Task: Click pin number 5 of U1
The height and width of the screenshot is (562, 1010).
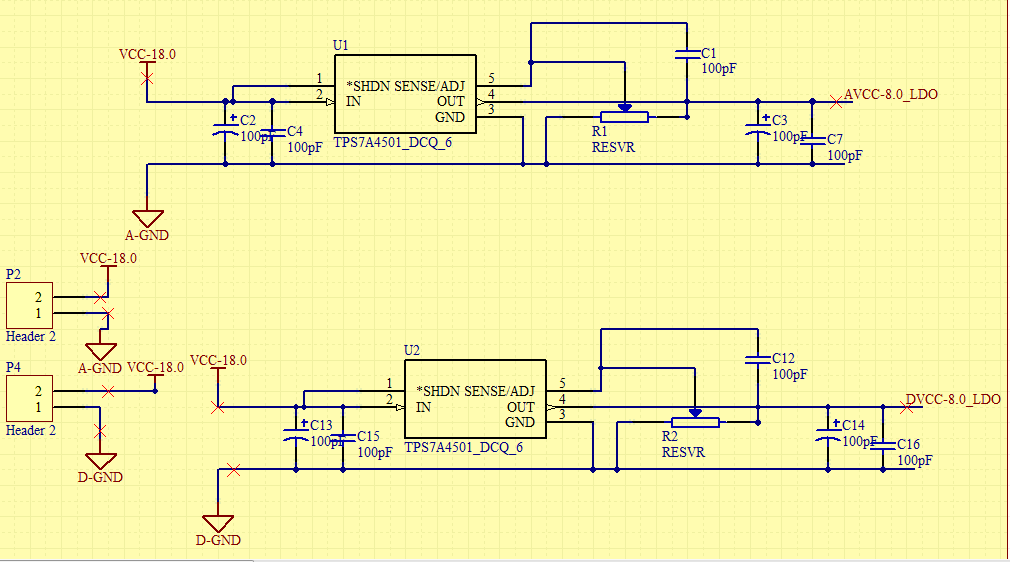Action: pyautogui.click(x=491, y=79)
